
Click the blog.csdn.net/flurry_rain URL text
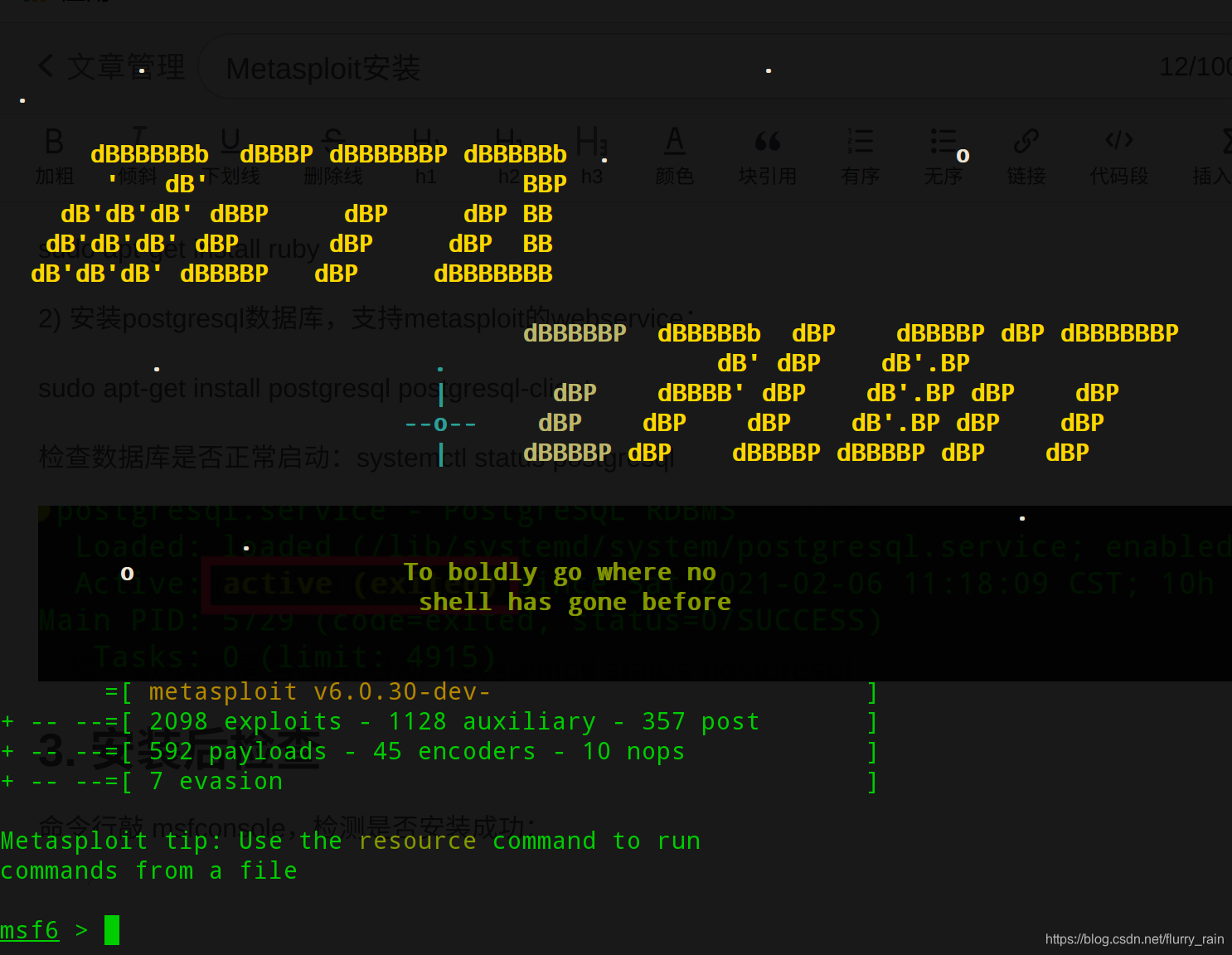(1135, 939)
